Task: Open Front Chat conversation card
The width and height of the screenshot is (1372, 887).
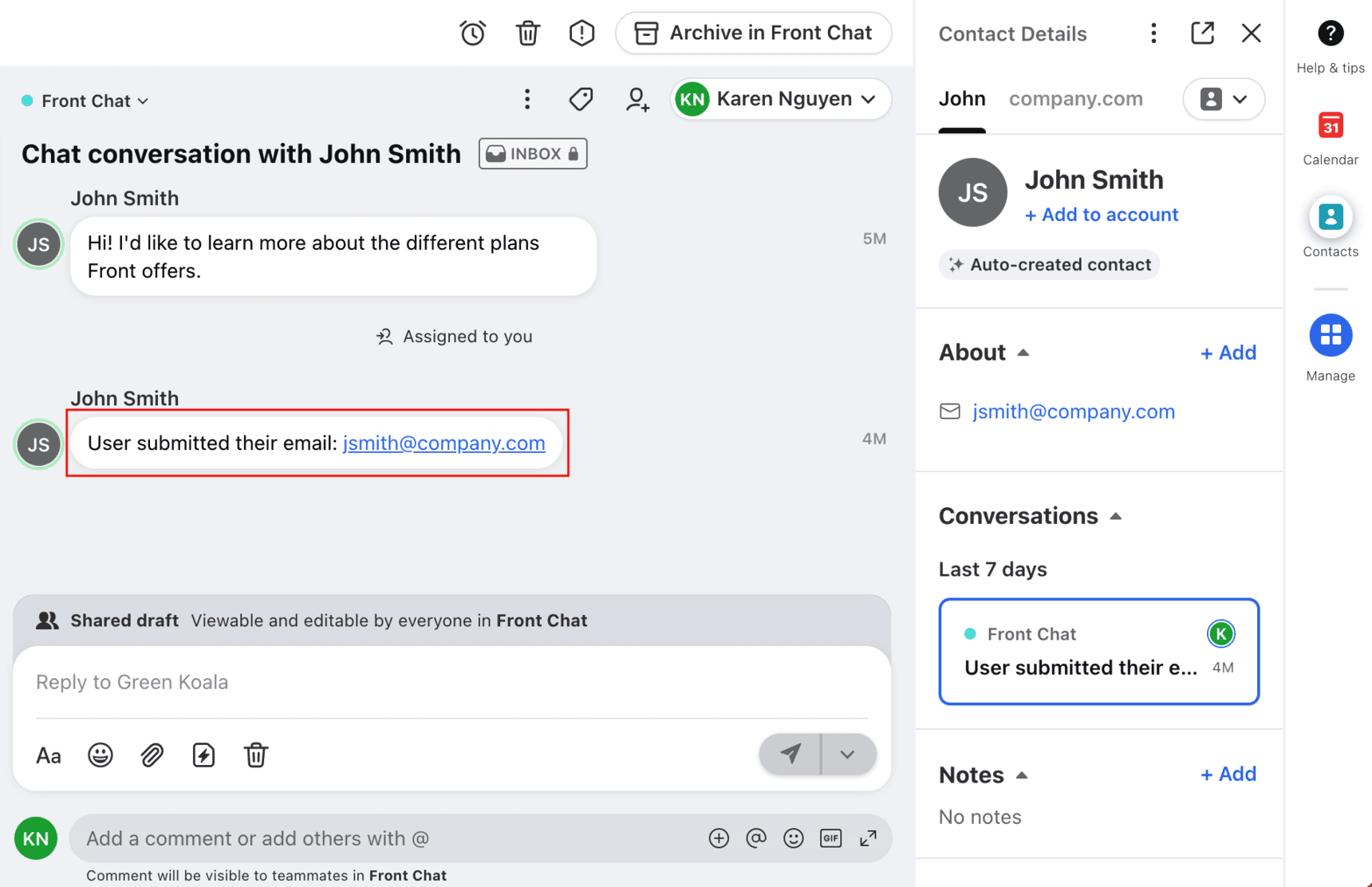Action: tap(1099, 652)
